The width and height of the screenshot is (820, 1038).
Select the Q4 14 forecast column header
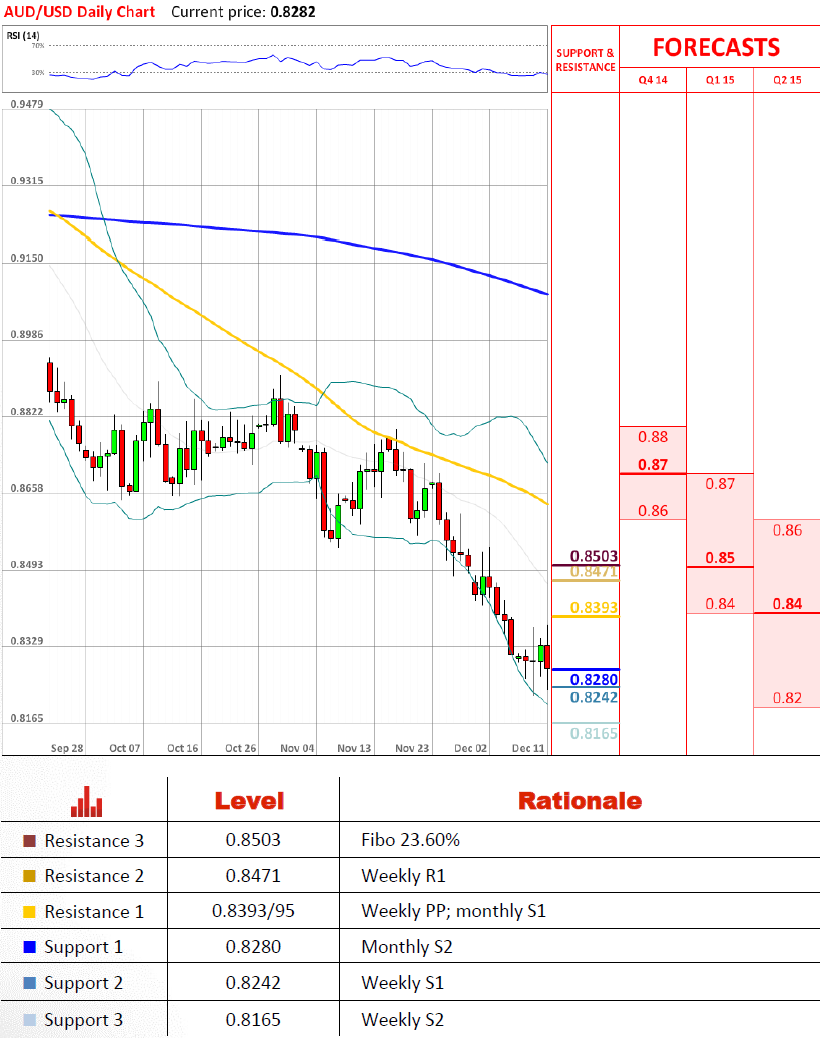[x=653, y=80]
